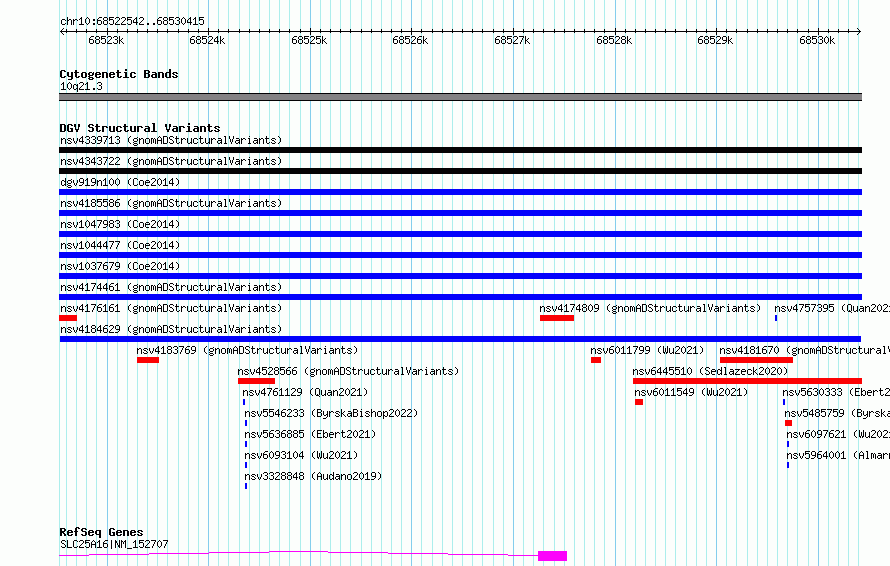Click the 68525k ruler tick label
This screenshot has width=890, height=566.
pyautogui.click(x=309, y=40)
